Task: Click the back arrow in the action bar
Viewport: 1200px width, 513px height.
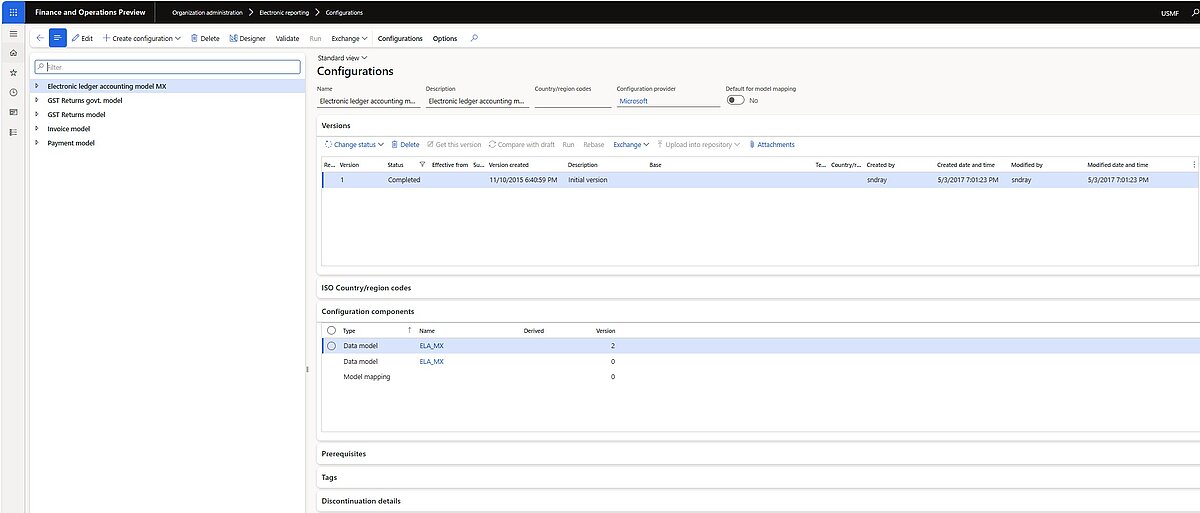Action: pyautogui.click(x=39, y=38)
